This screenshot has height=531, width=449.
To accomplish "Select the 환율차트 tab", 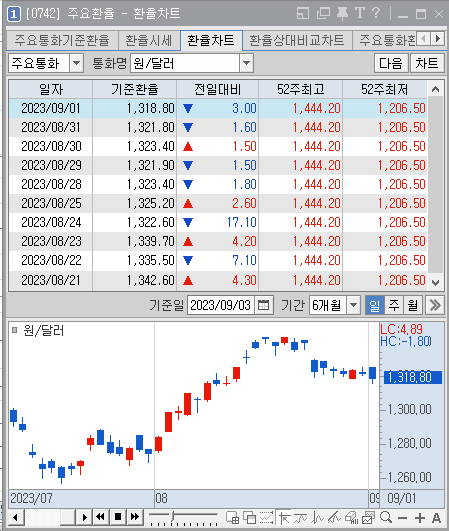I will coord(211,40).
